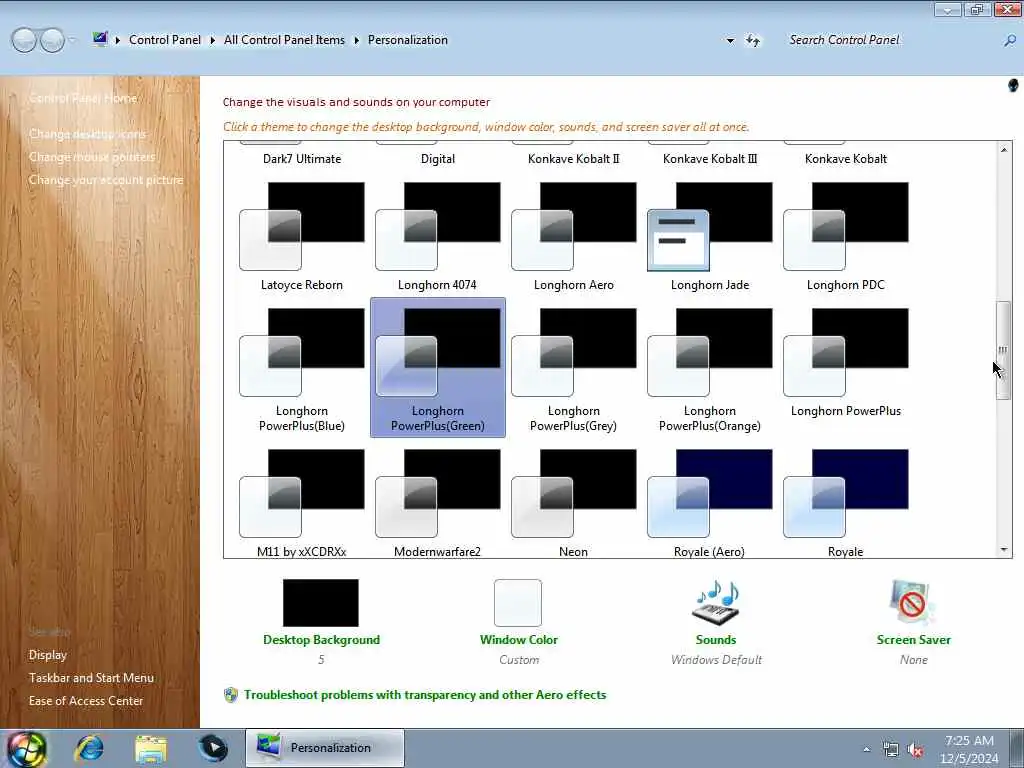This screenshot has width=1024, height=768.
Task: Click the search magnifier icon
Action: point(1010,40)
